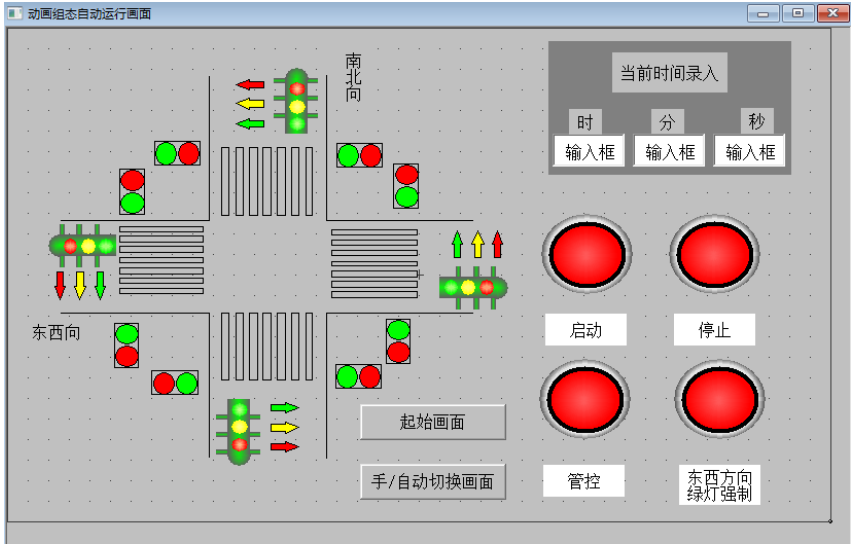Click the 停止 text label
852x549 pixels.
click(715, 329)
